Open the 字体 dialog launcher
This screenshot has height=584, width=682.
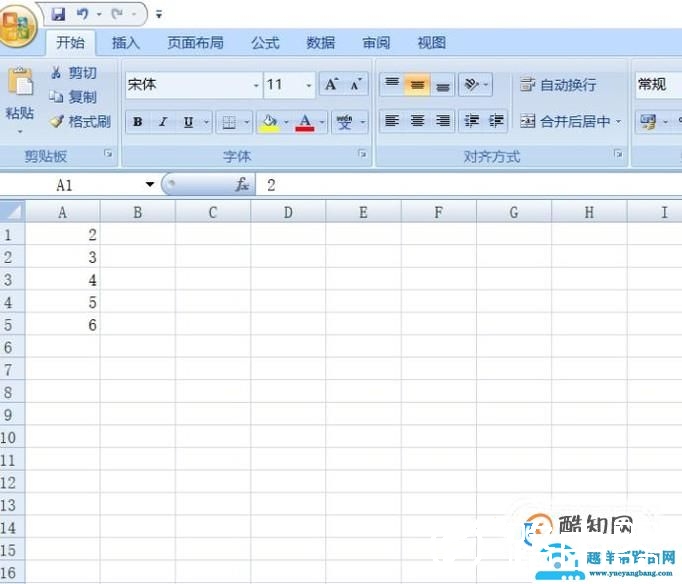[362, 154]
